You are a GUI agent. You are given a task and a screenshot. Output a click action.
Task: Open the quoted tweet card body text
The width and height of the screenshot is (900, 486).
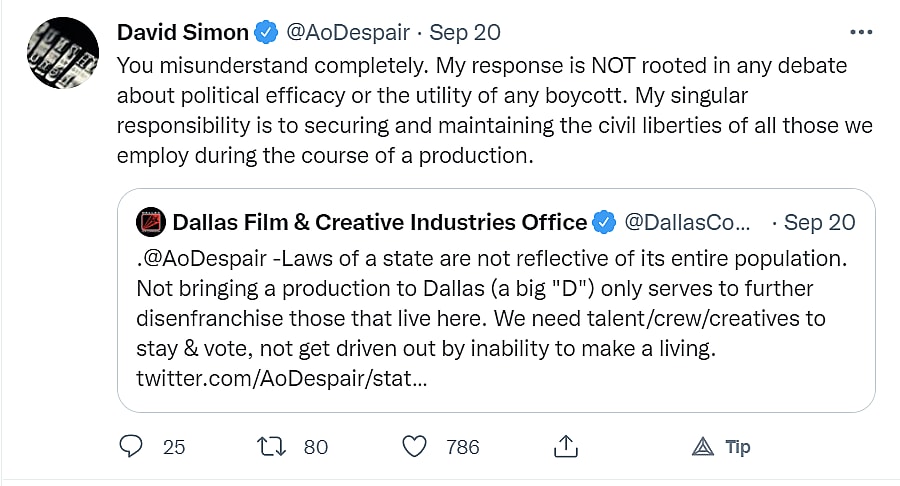tap(490, 305)
